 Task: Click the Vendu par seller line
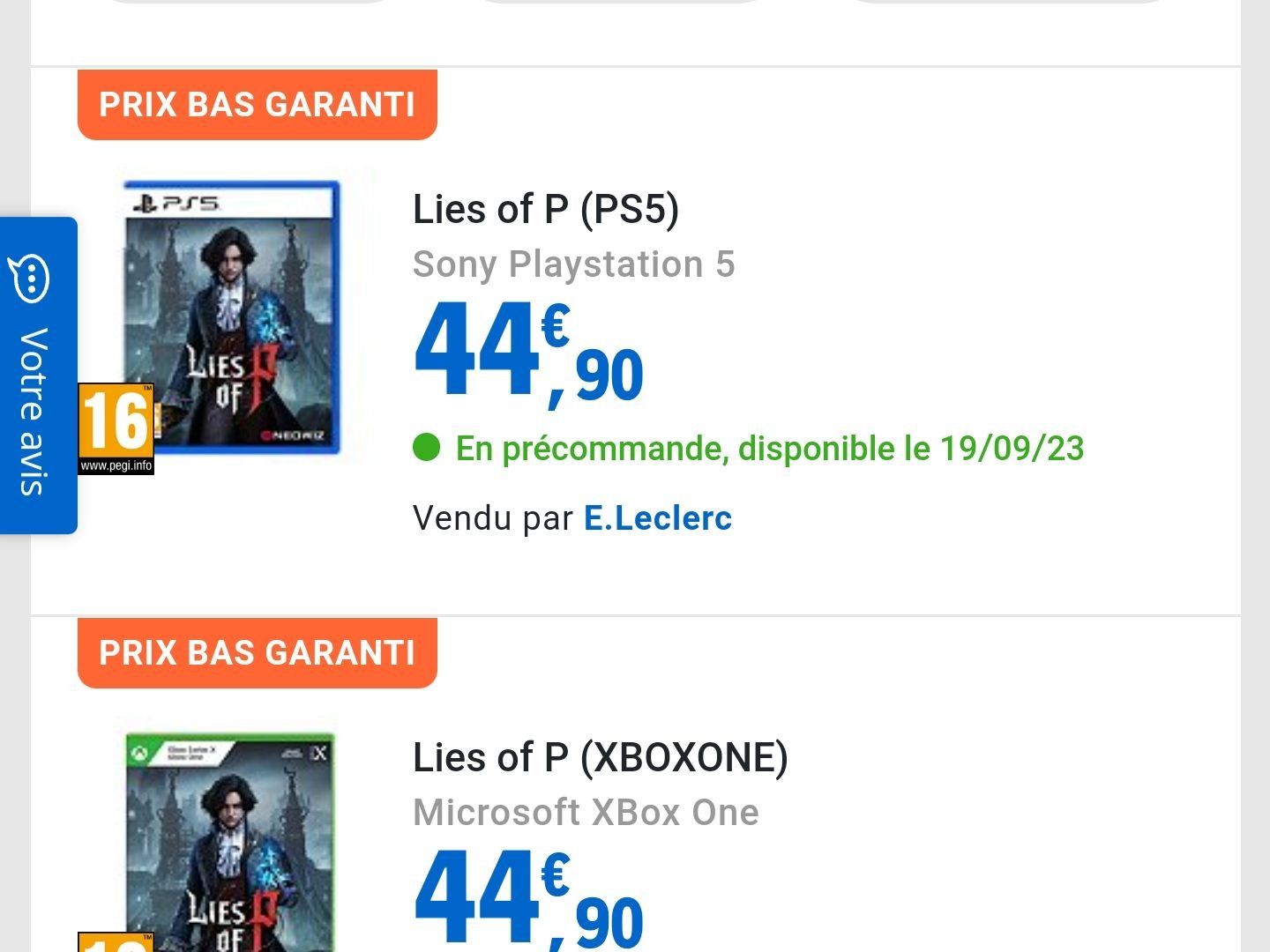click(572, 518)
